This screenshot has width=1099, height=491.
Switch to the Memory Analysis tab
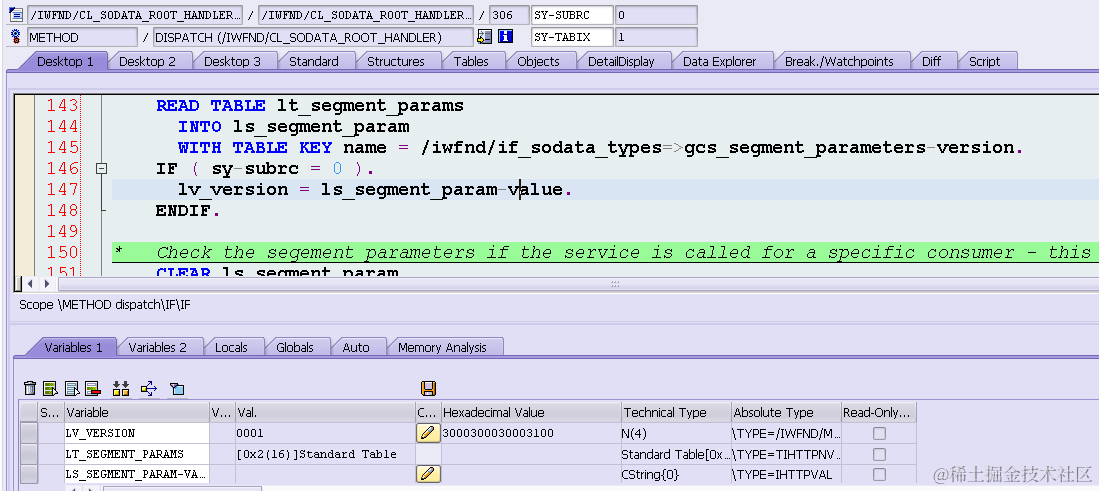[442, 347]
